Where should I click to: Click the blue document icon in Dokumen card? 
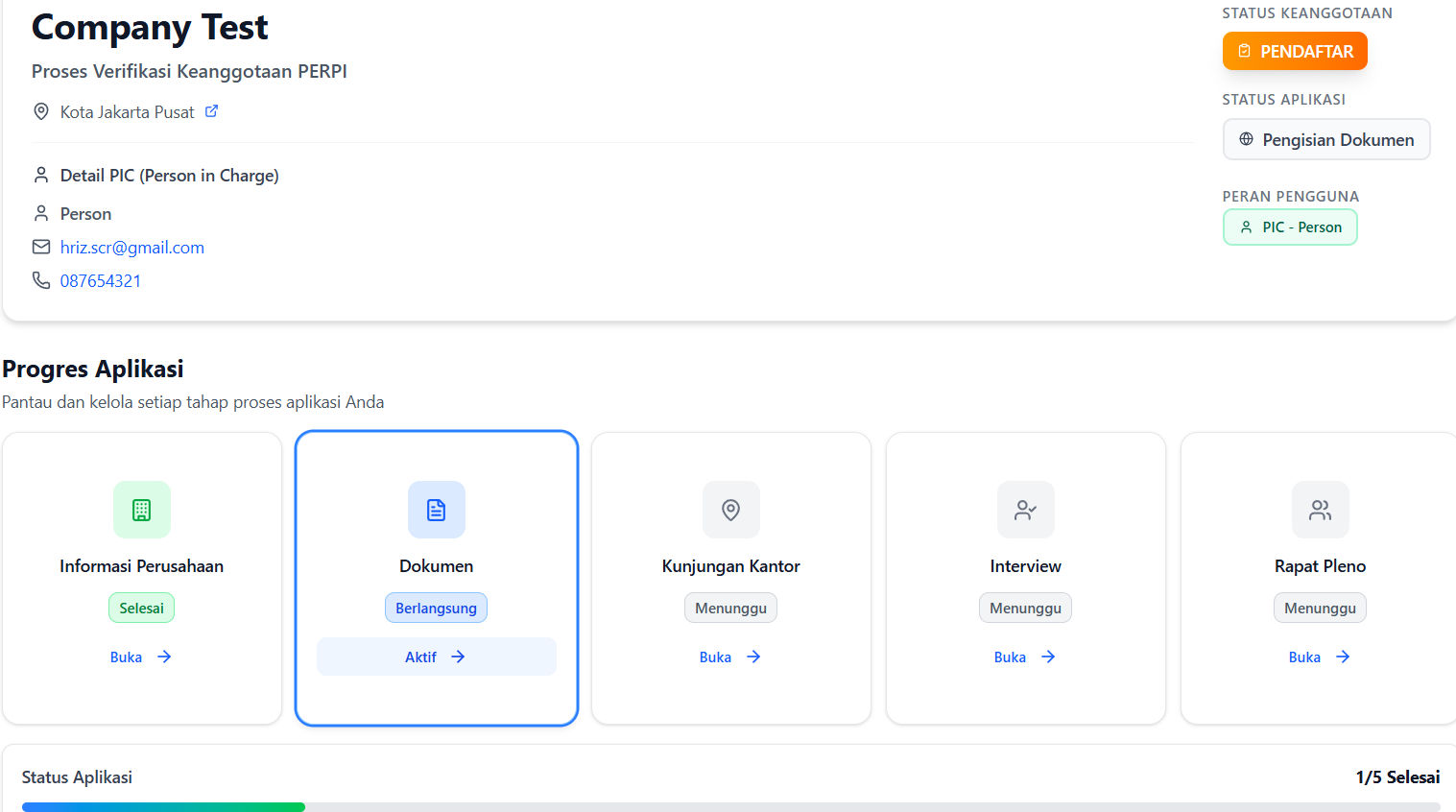(x=437, y=510)
